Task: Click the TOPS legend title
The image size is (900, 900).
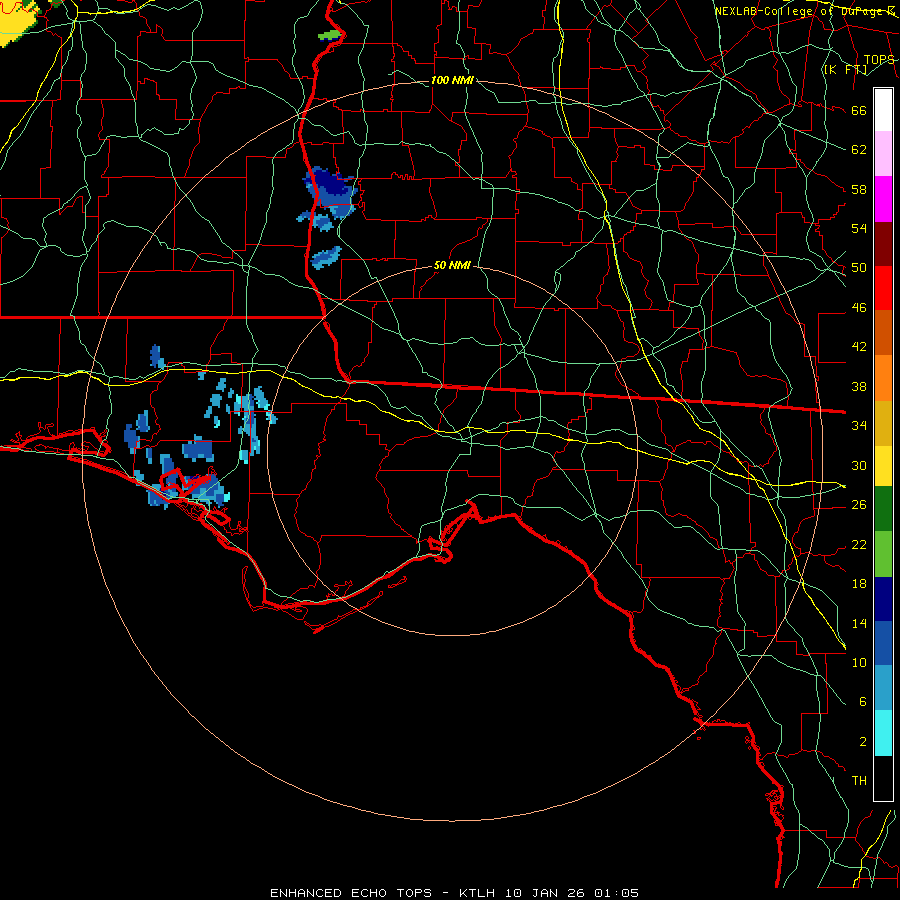Action: tap(879, 59)
